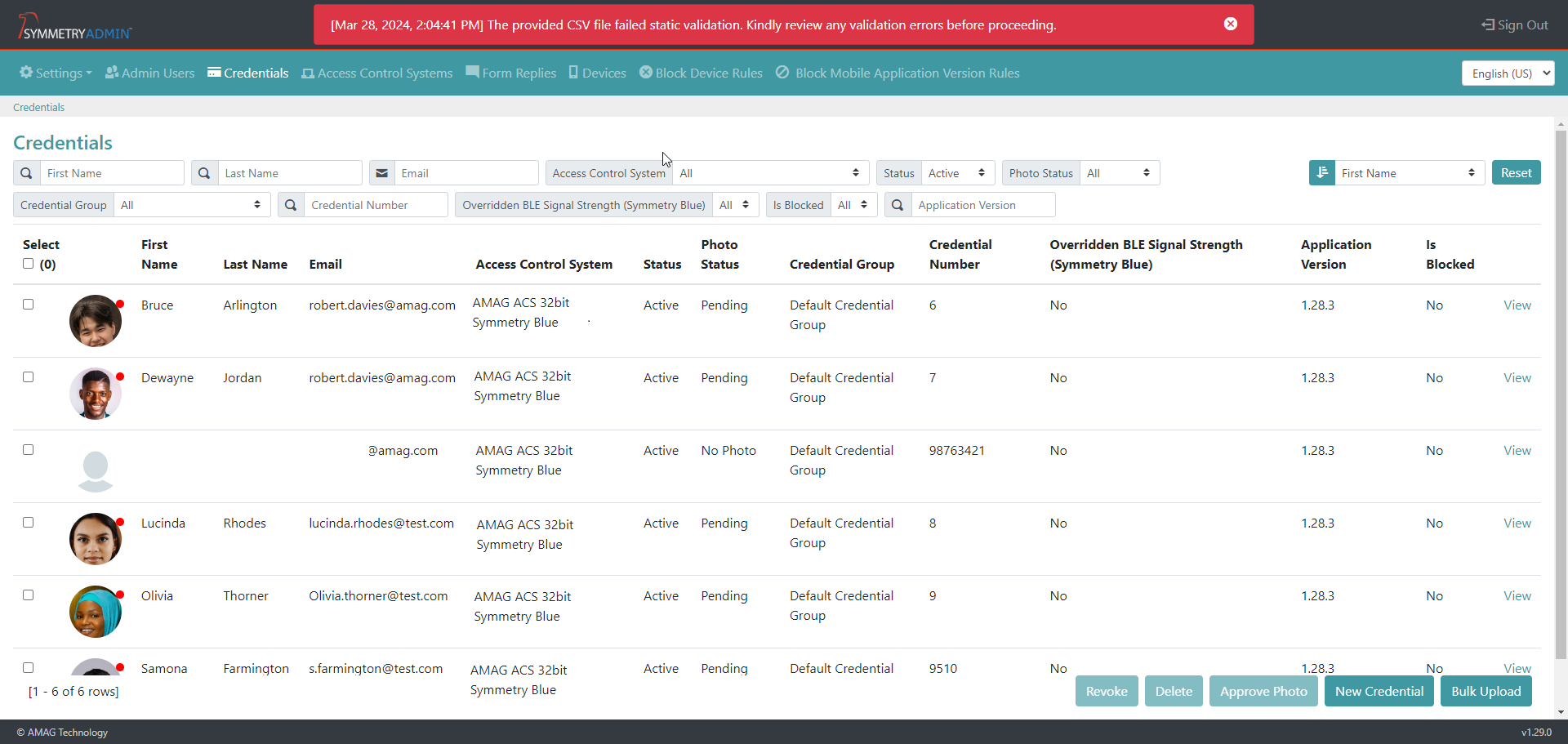Focus the Credential Number filter field
This screenshot has height=744, width=1568.
(376, 205)
